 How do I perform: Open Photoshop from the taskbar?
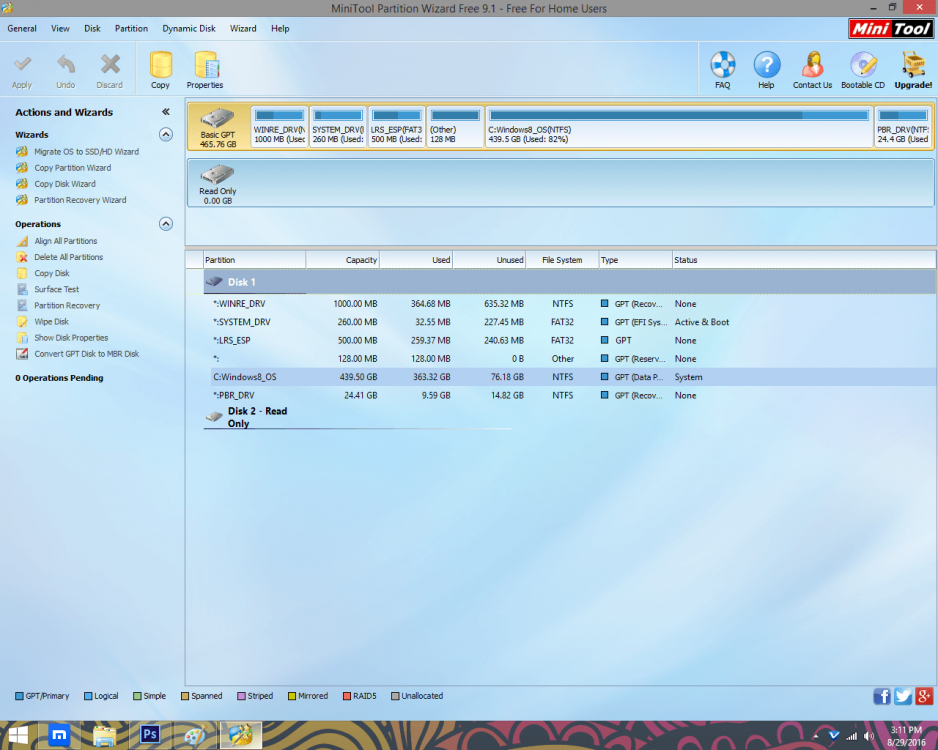tap(150, 734)
